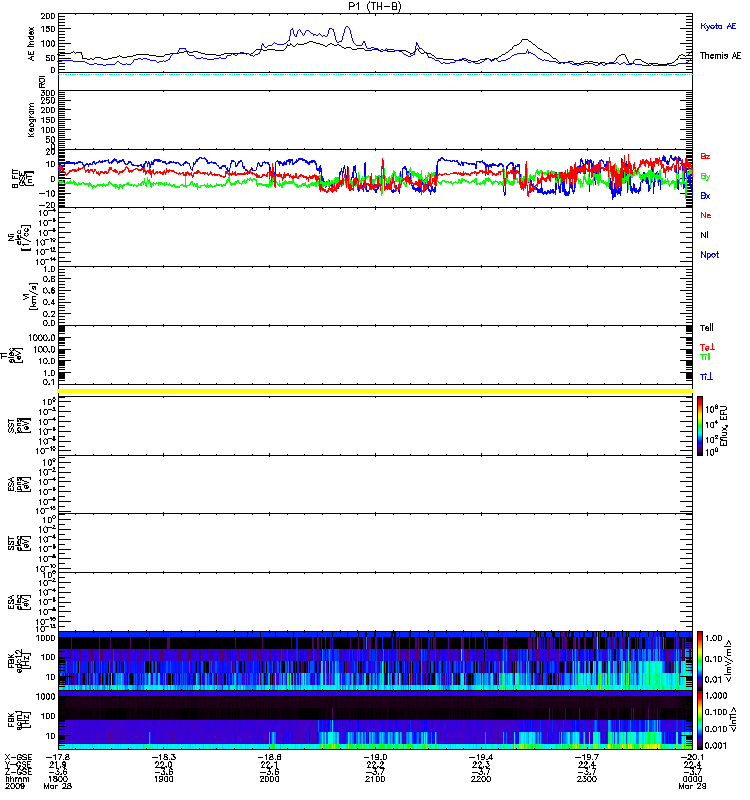750x800 pixels.
Task: Click the '1800' time axis label
Action: pos(58,779)
